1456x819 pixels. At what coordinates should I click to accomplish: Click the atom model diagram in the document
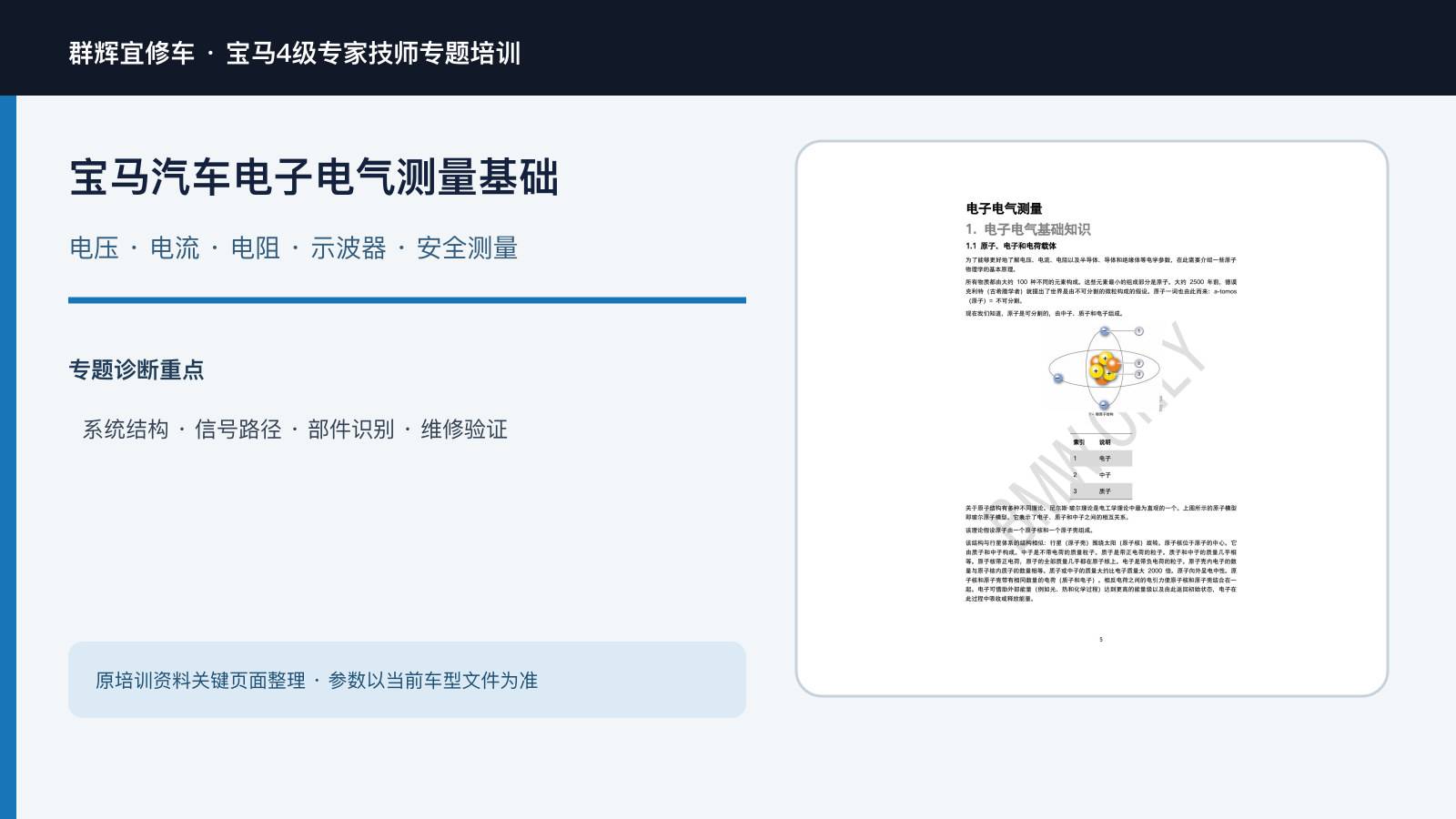(1103, 369)
